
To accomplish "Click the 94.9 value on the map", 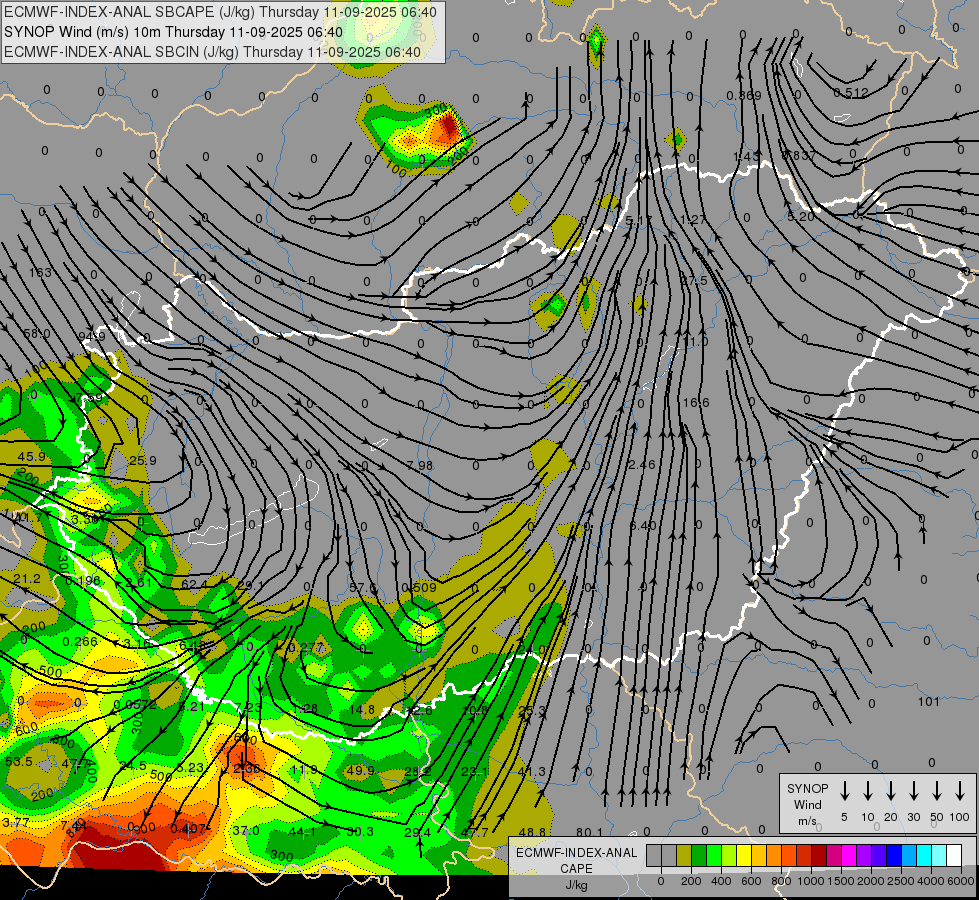I will (x=92, y=337).
